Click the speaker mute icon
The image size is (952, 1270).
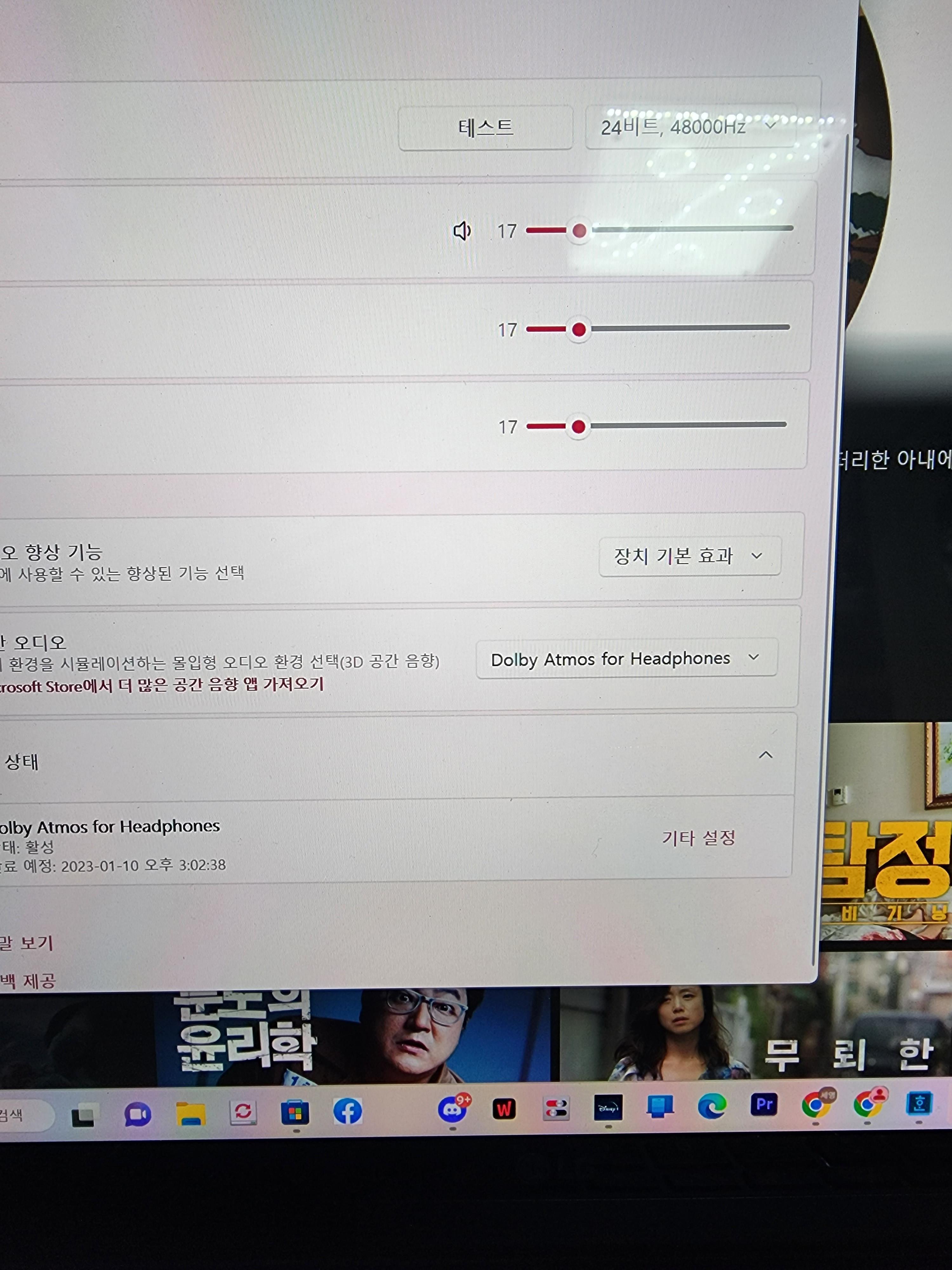[x=462, y=231]
